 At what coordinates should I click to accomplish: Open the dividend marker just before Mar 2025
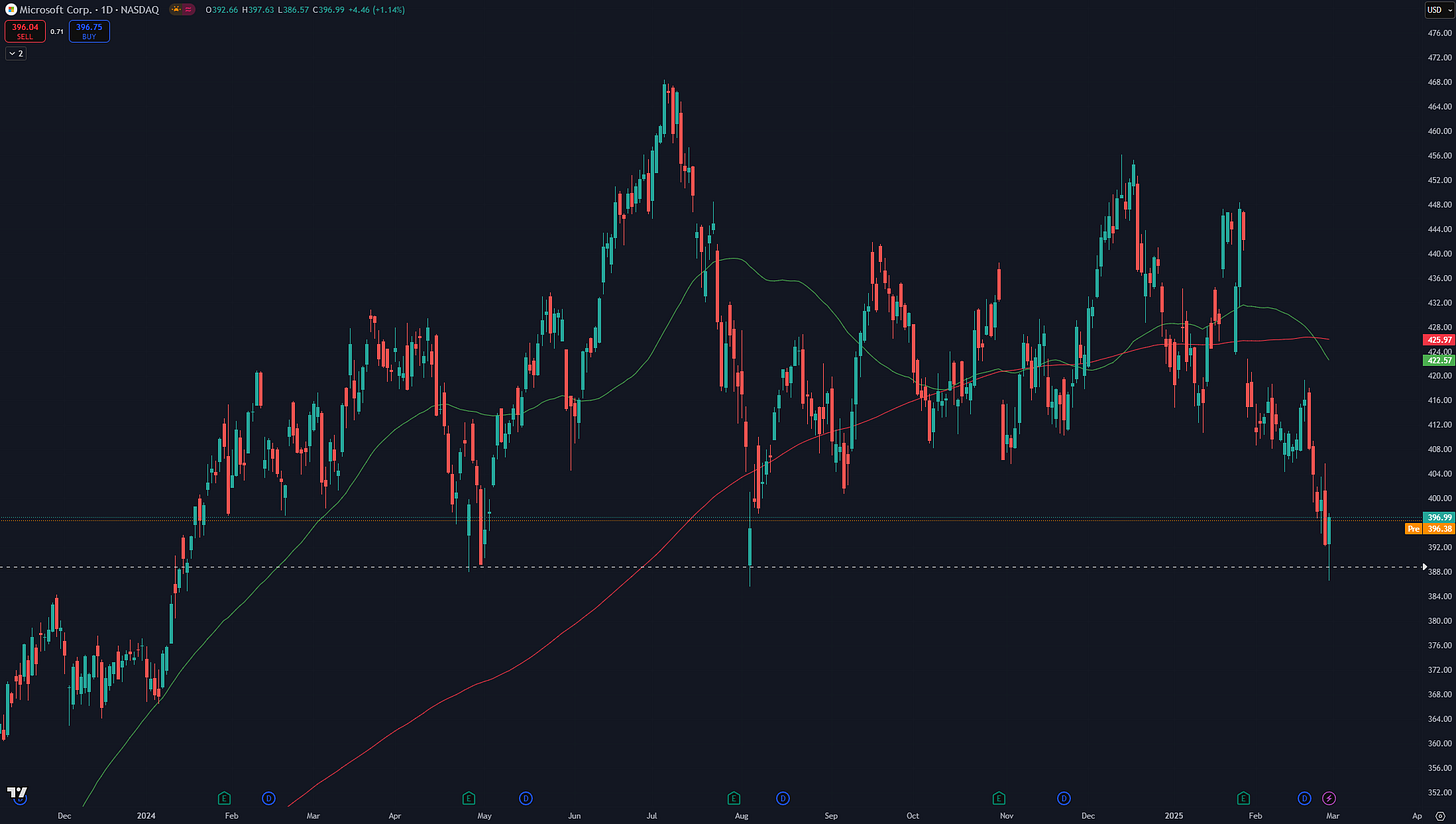(1304, 798)
